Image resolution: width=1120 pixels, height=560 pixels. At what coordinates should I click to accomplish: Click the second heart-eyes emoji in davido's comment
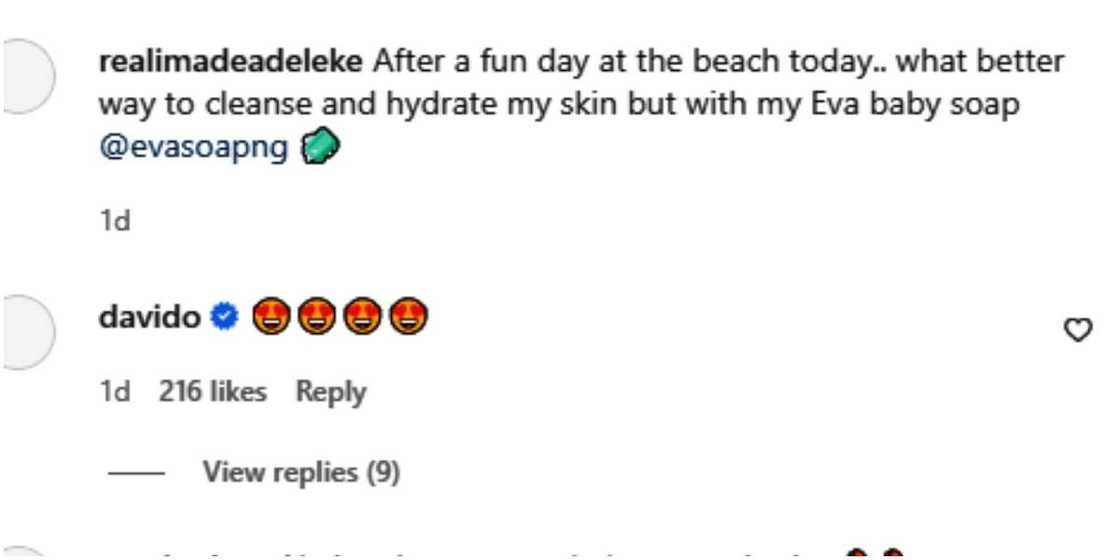[315, 320]
